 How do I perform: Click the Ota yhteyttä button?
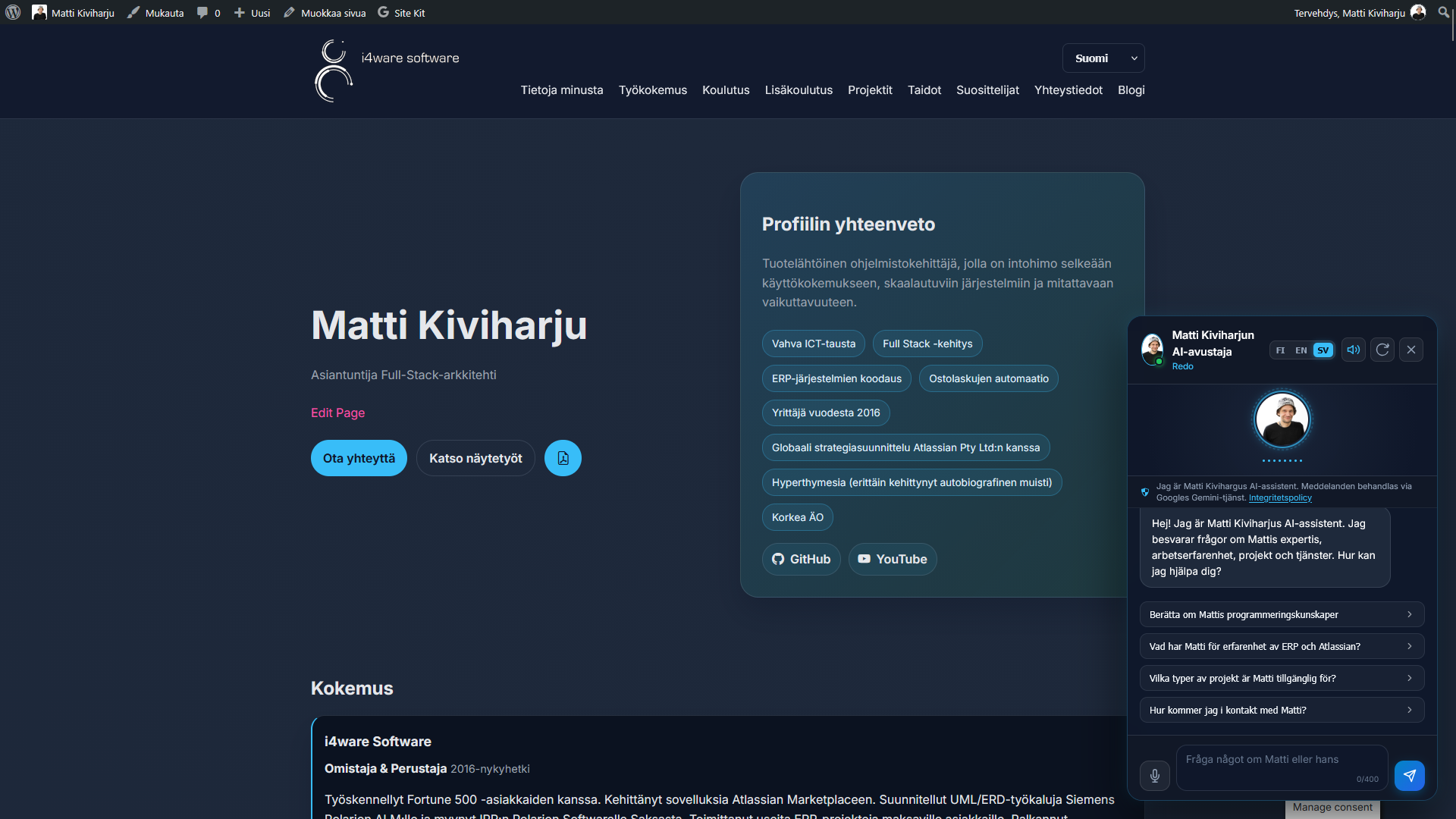tap(359, 458)
